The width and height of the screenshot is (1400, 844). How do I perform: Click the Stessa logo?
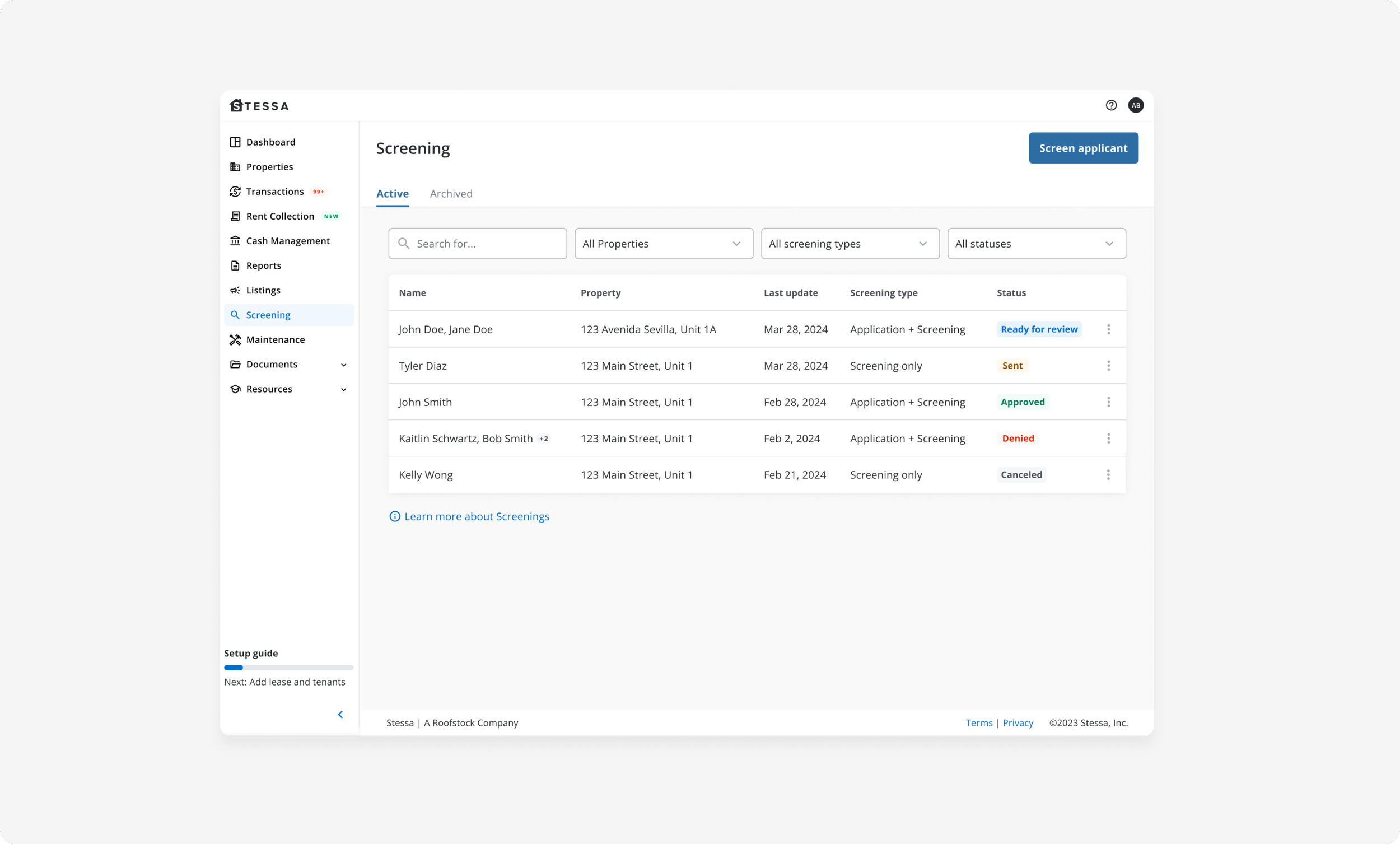(x=259, y=106)
